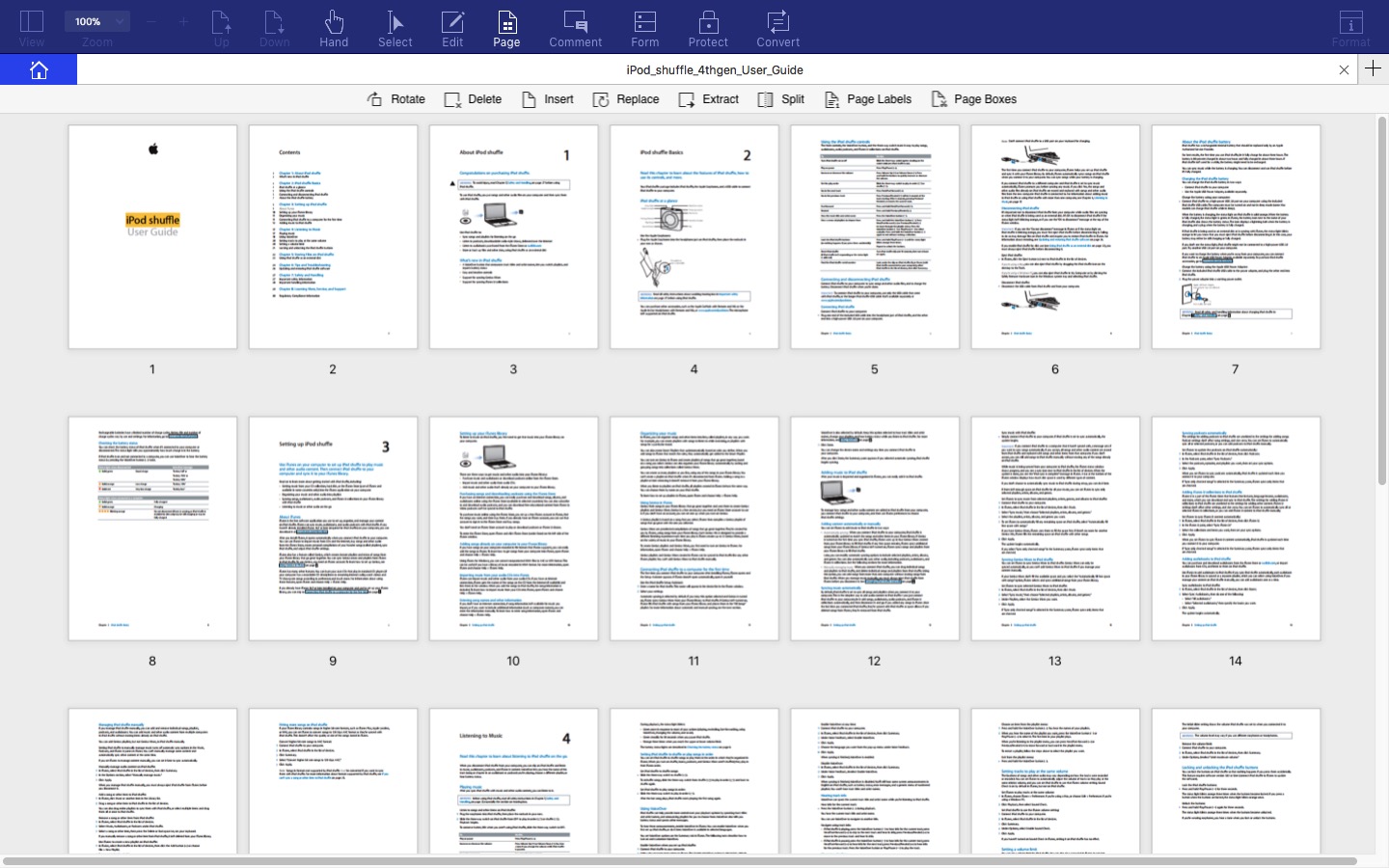Click the zoom in plus button
The image size is (1389, 868).
coord(183,21)
